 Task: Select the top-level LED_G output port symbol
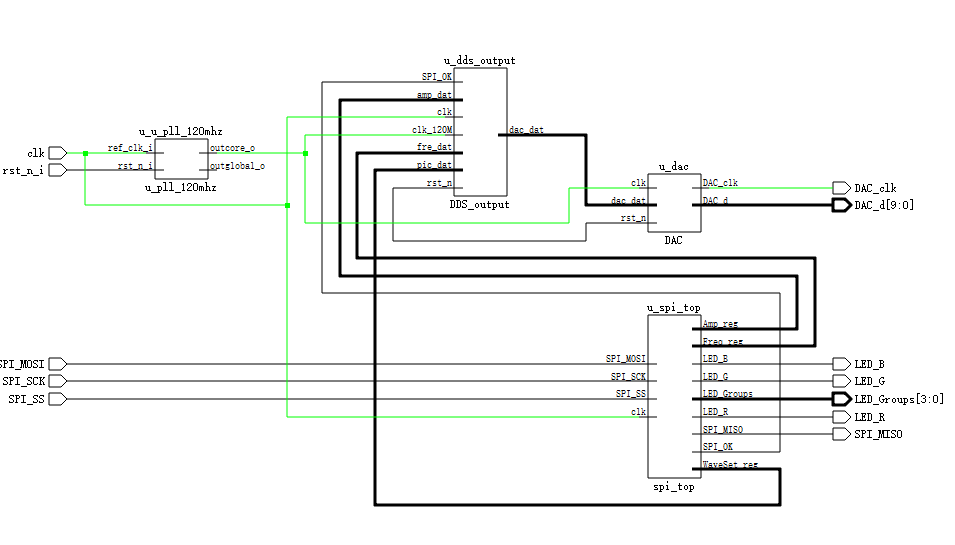coord(841,381)
